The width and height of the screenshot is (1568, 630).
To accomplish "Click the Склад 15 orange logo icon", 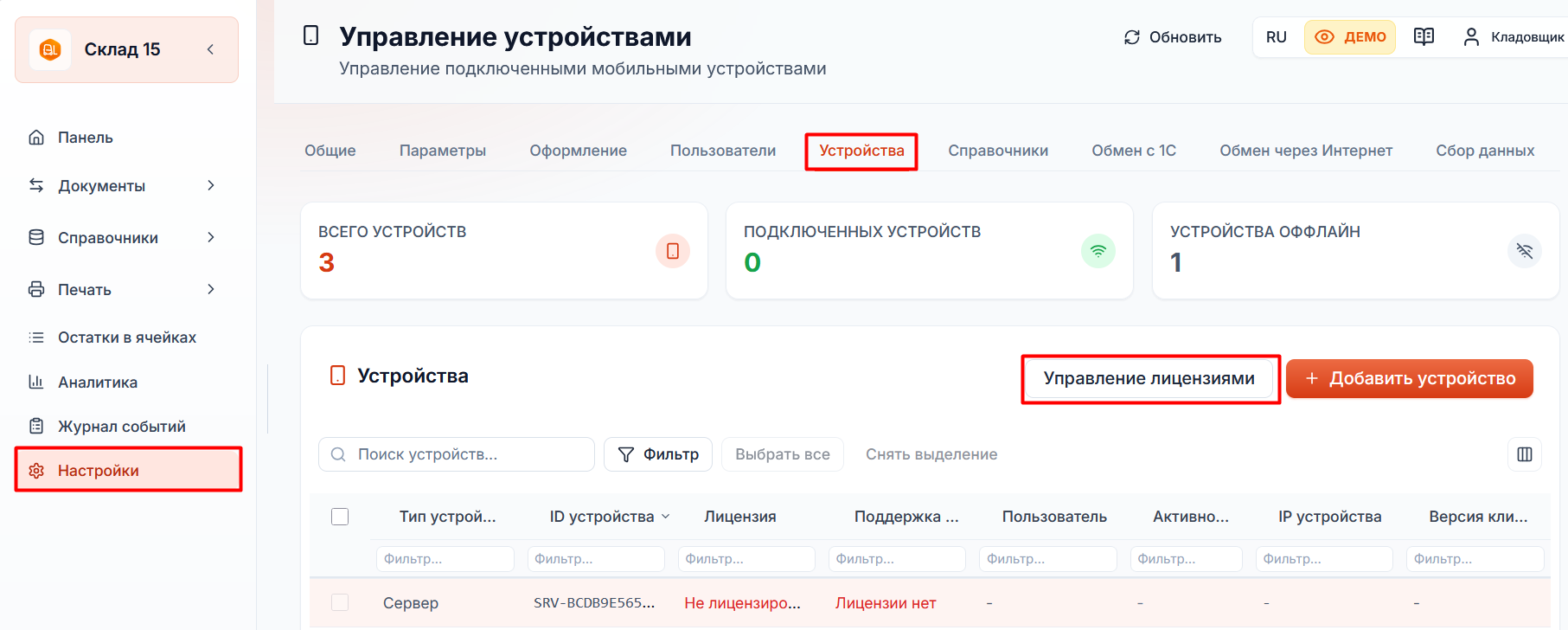I will coord(50,49).
